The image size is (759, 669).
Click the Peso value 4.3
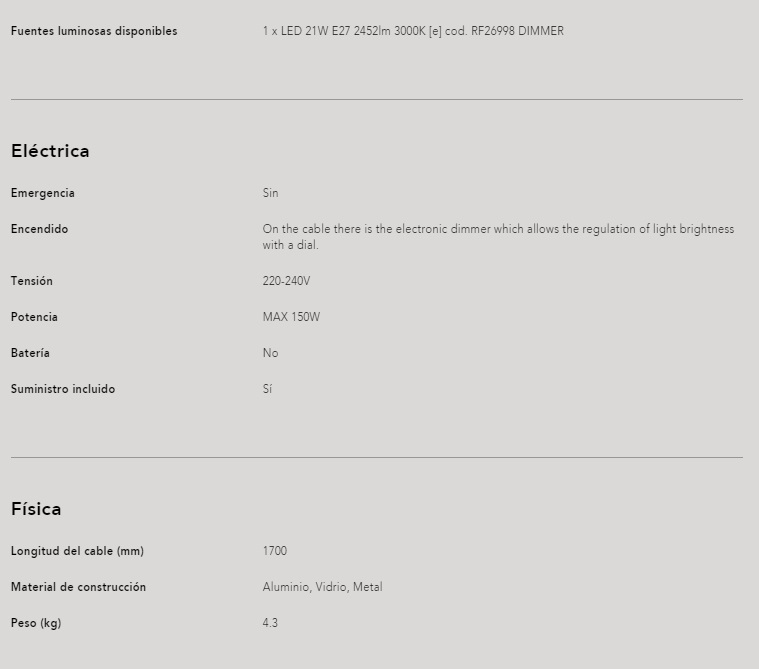(x=270, y=623)
